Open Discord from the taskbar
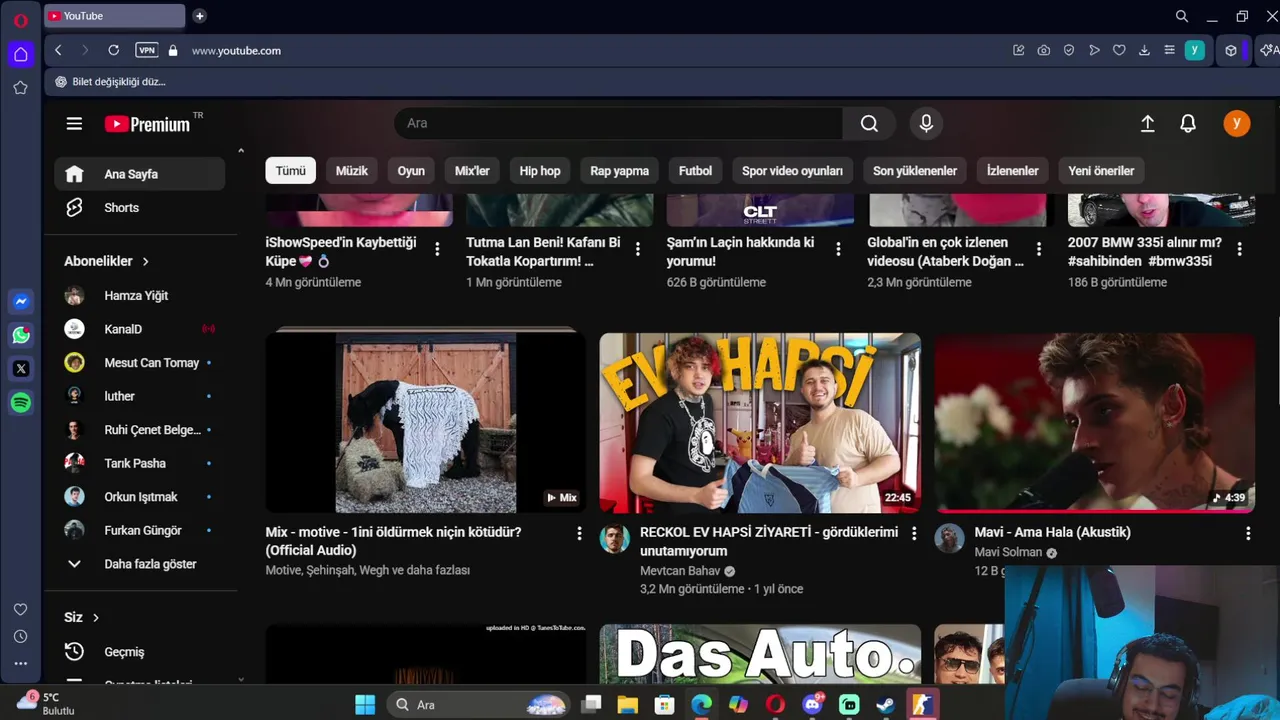This screenshot has width=1280, height=720. [812, 705]
